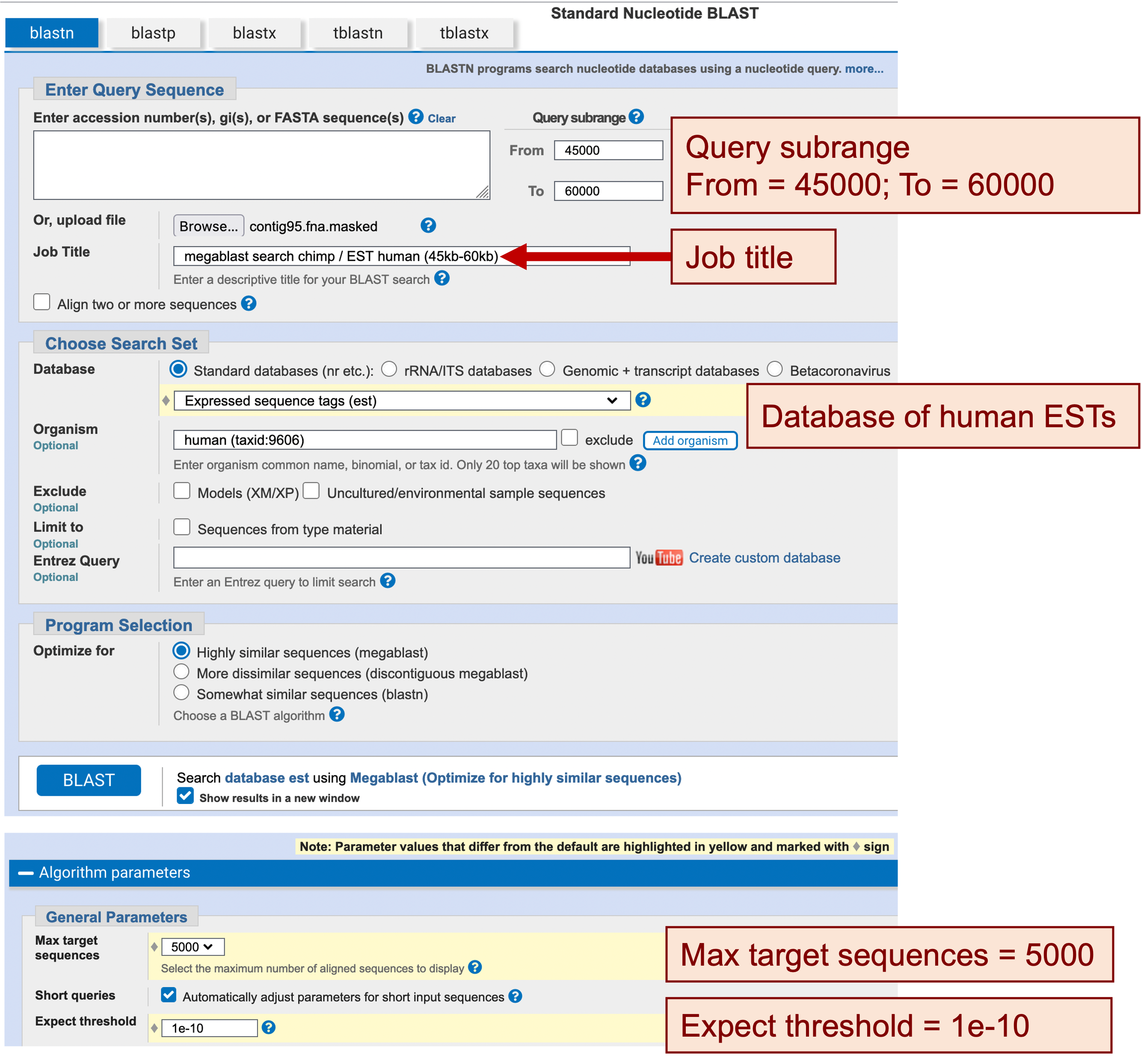Click help icon beside uploaded file name
Image resolution: width=1141 pixels, height=1064 pixels.
(x=428, y=225)
